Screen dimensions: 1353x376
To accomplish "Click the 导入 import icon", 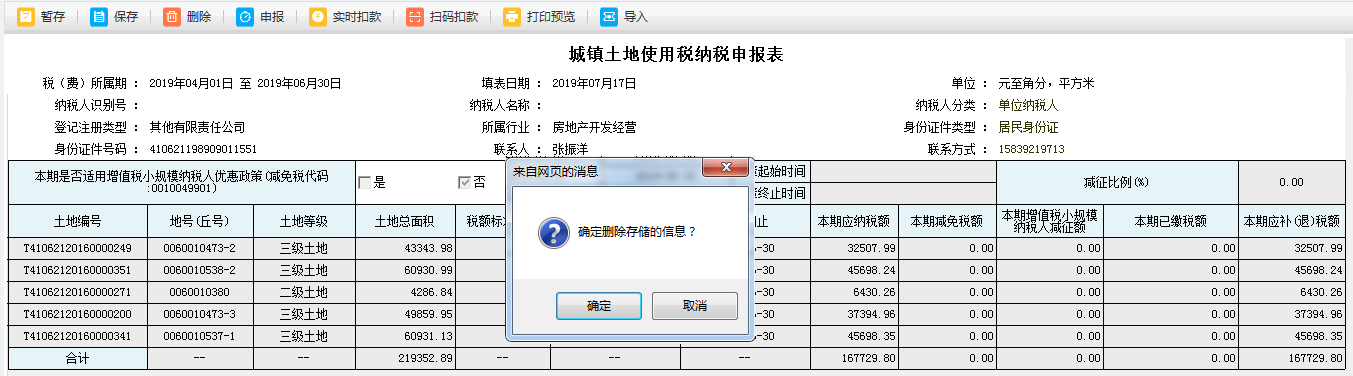I will pos(609,17).
